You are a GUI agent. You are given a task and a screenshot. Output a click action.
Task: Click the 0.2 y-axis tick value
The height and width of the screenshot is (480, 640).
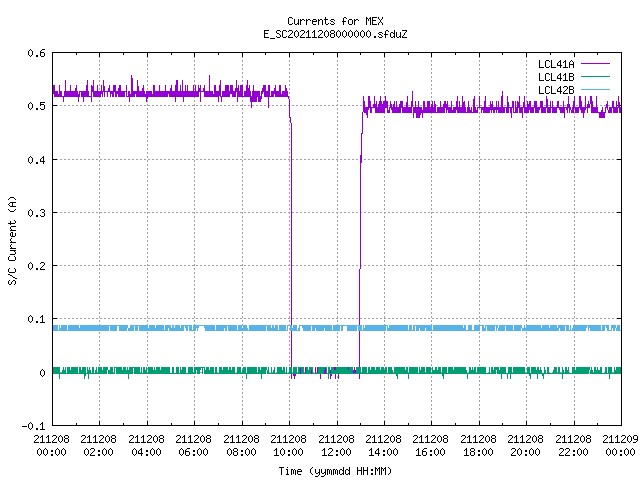36,266
